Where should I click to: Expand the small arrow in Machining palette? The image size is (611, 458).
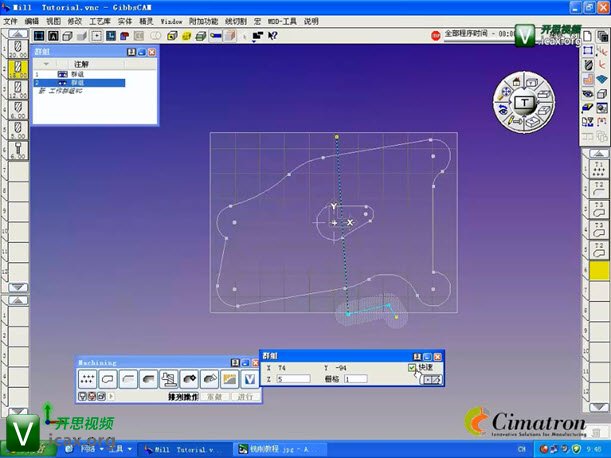(x=112, y=397)
